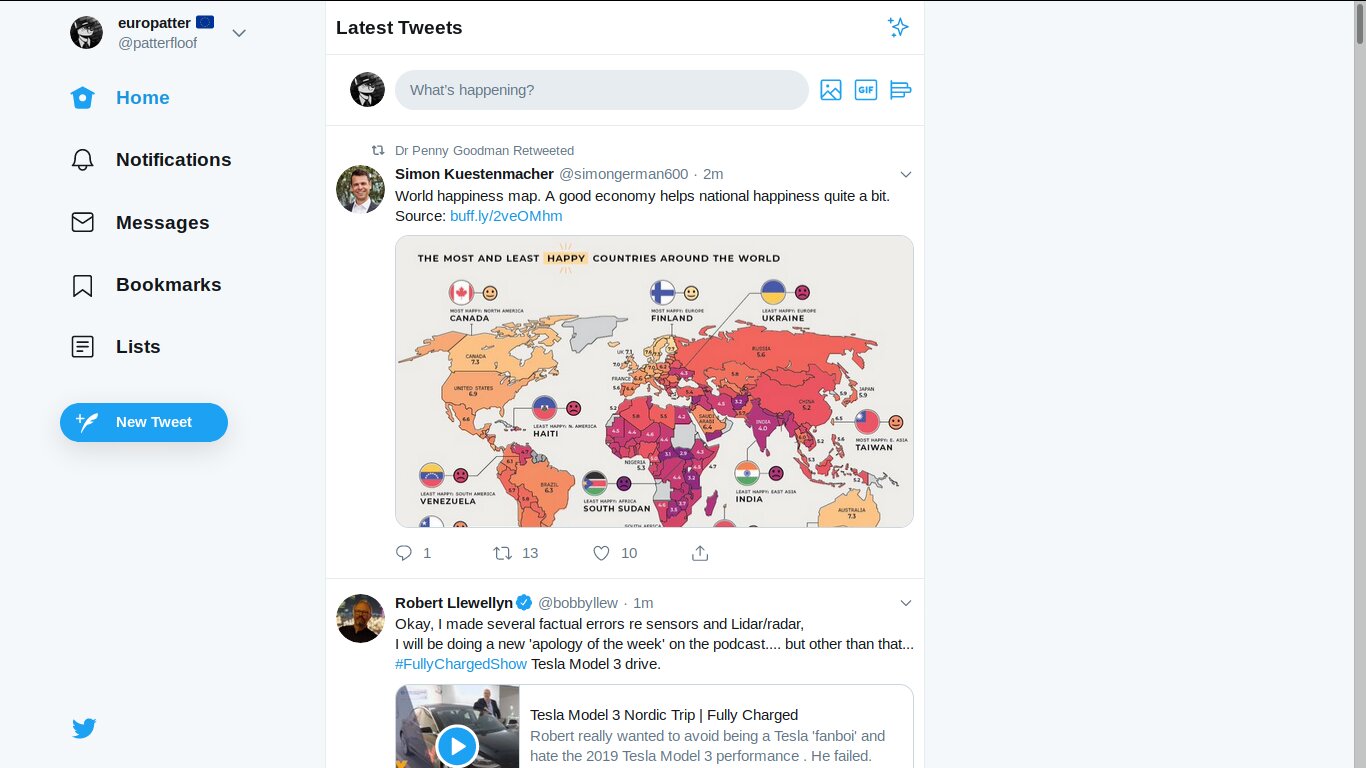Open Simon Kuestenmacher's tweet options caret

pyautogui.click(x=906, y=174)
